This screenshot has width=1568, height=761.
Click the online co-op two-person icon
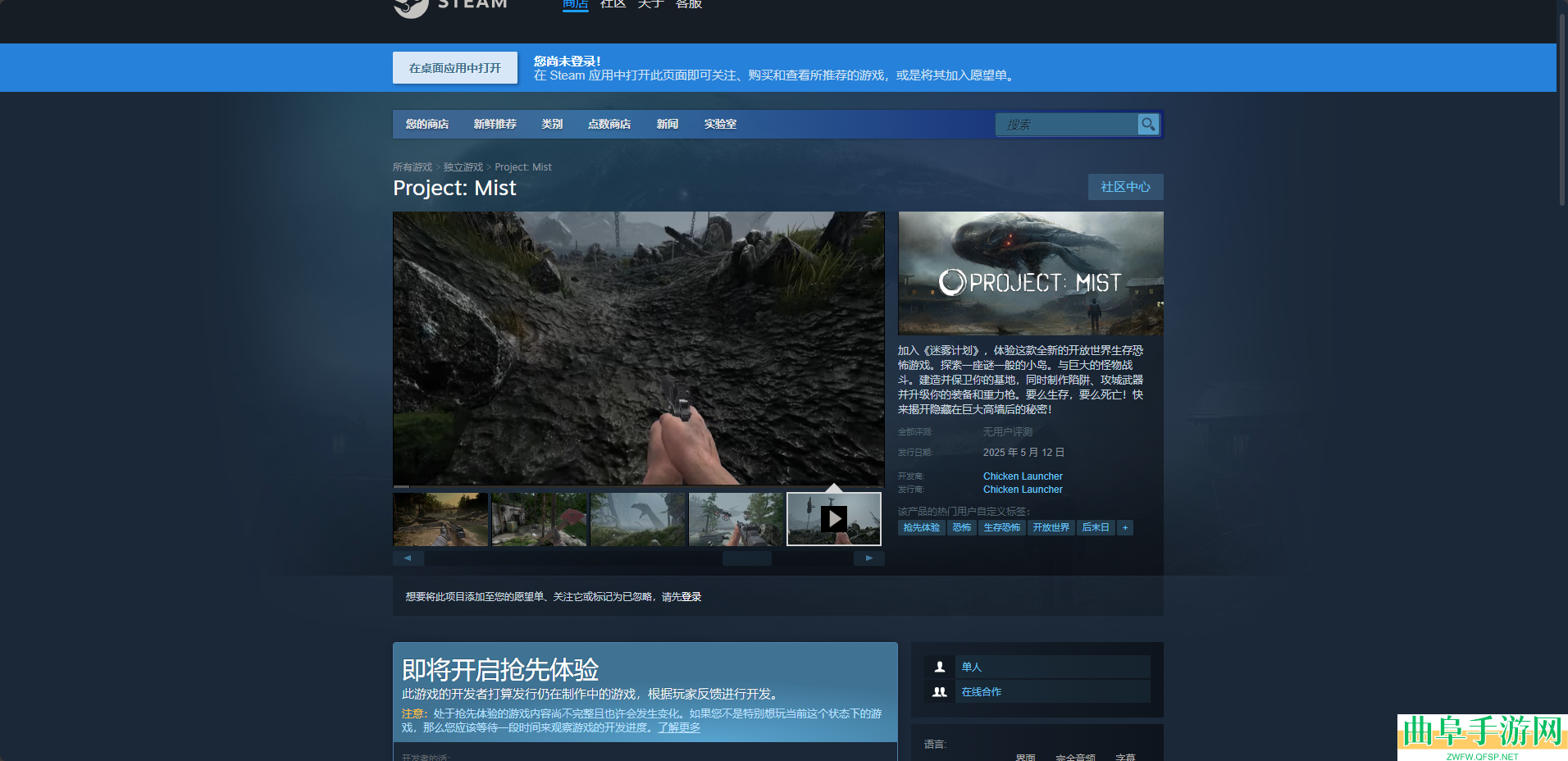[x=940, y=692]
